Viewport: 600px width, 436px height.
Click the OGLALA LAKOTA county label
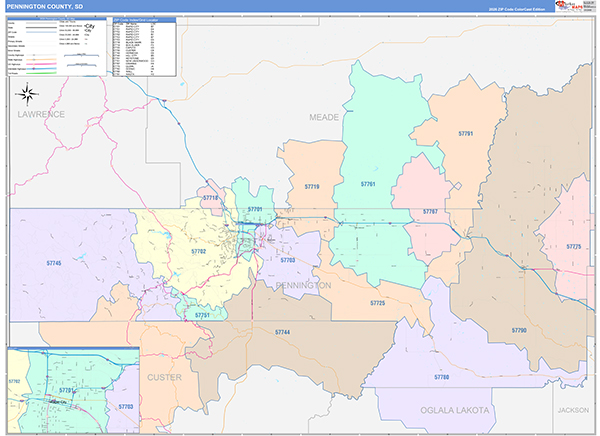(455, 411)
